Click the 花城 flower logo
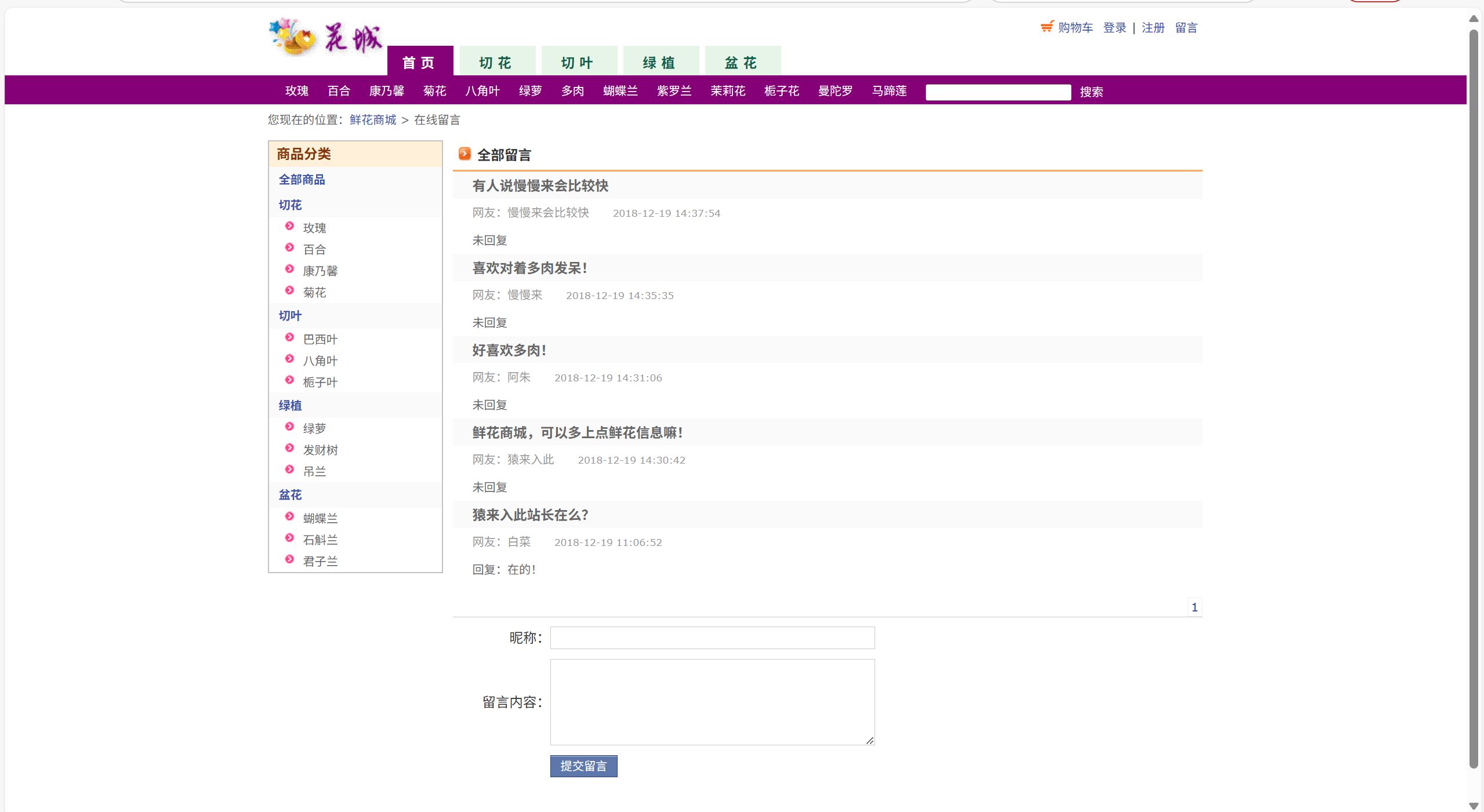The image size is (1484, 812). (x=325, y=38)
